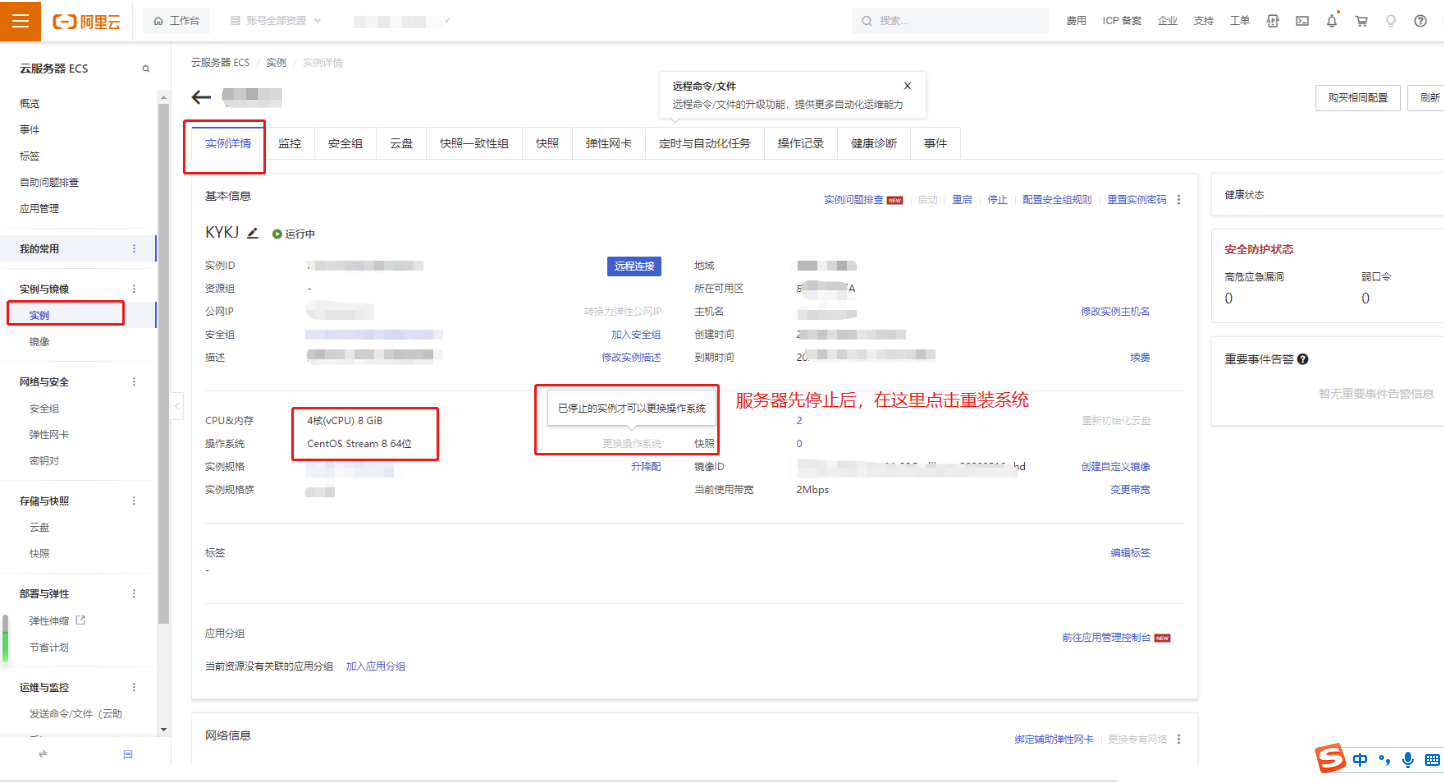Click sidebar search magnifier icon
Screen dimensions: 1444x782
point(146,69)
